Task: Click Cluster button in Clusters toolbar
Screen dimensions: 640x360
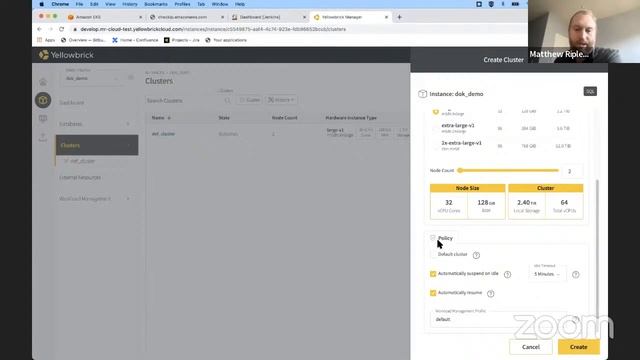Action: pyautogui.click(x=249, y=100)
